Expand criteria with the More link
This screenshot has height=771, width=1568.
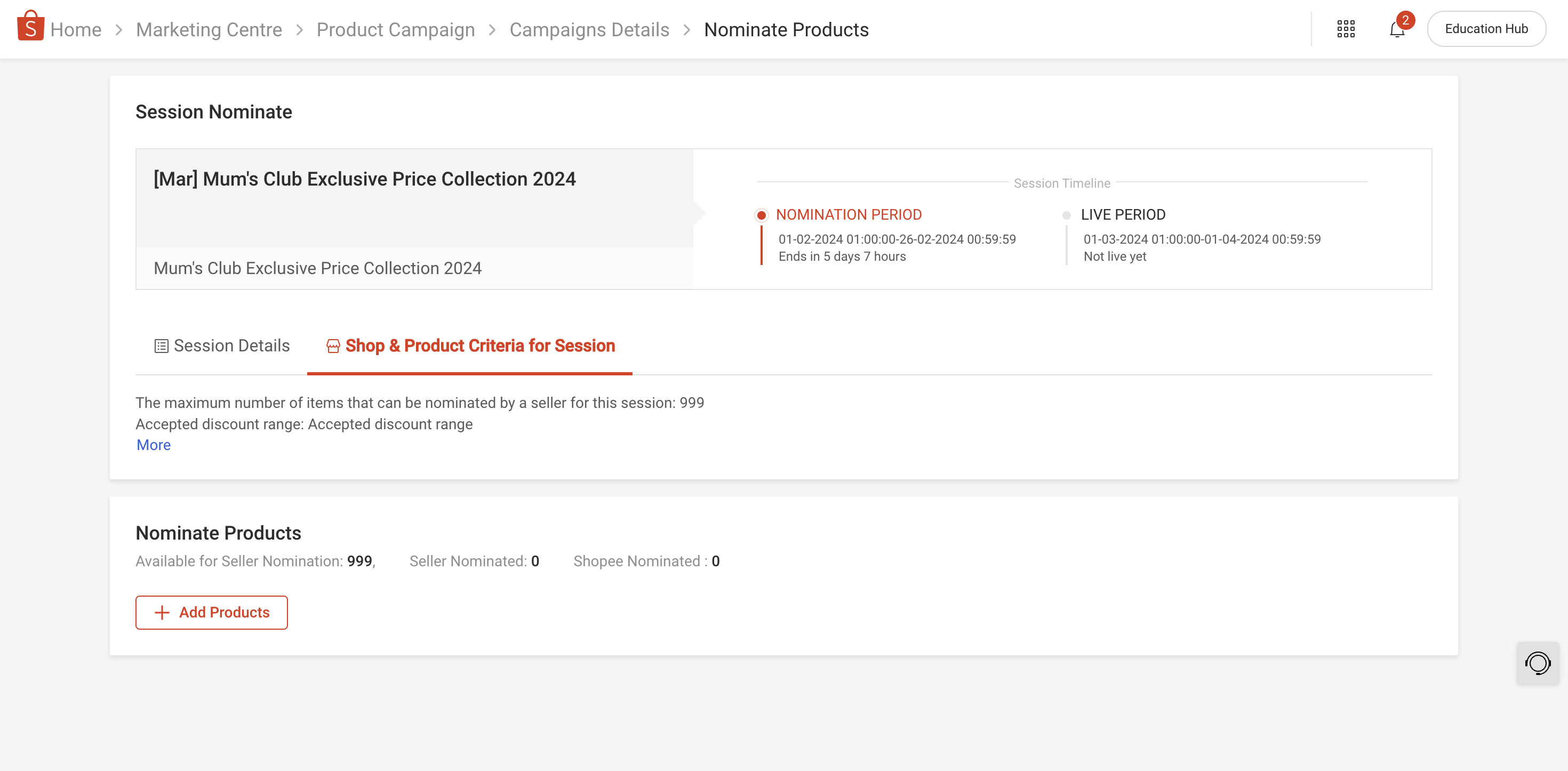[x=154, y=445]
